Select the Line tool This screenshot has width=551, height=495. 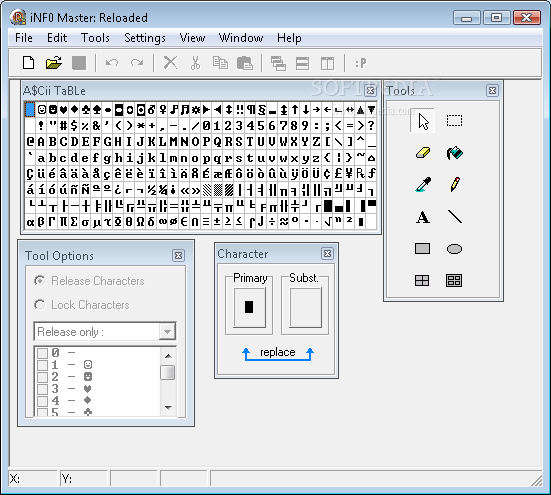pos(454,217)
